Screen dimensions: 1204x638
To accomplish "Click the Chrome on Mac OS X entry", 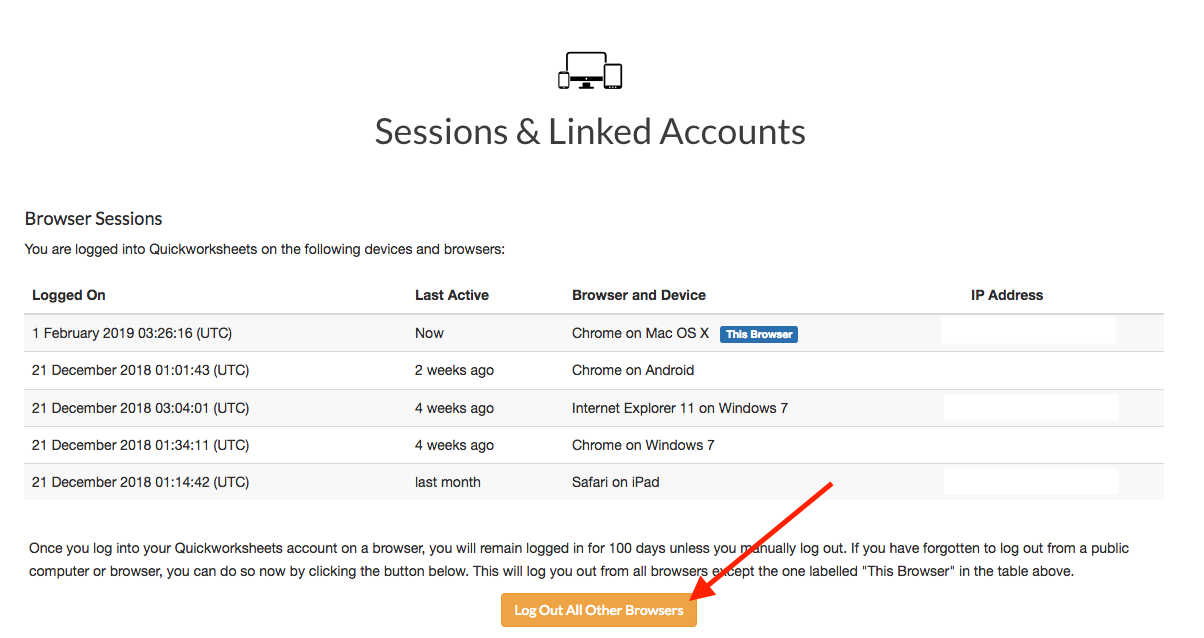I will point(640,333).
